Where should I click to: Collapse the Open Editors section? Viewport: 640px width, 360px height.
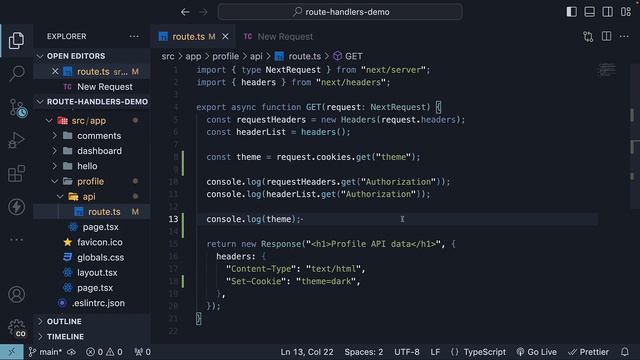pyautogui.click(x=76, y=56)
